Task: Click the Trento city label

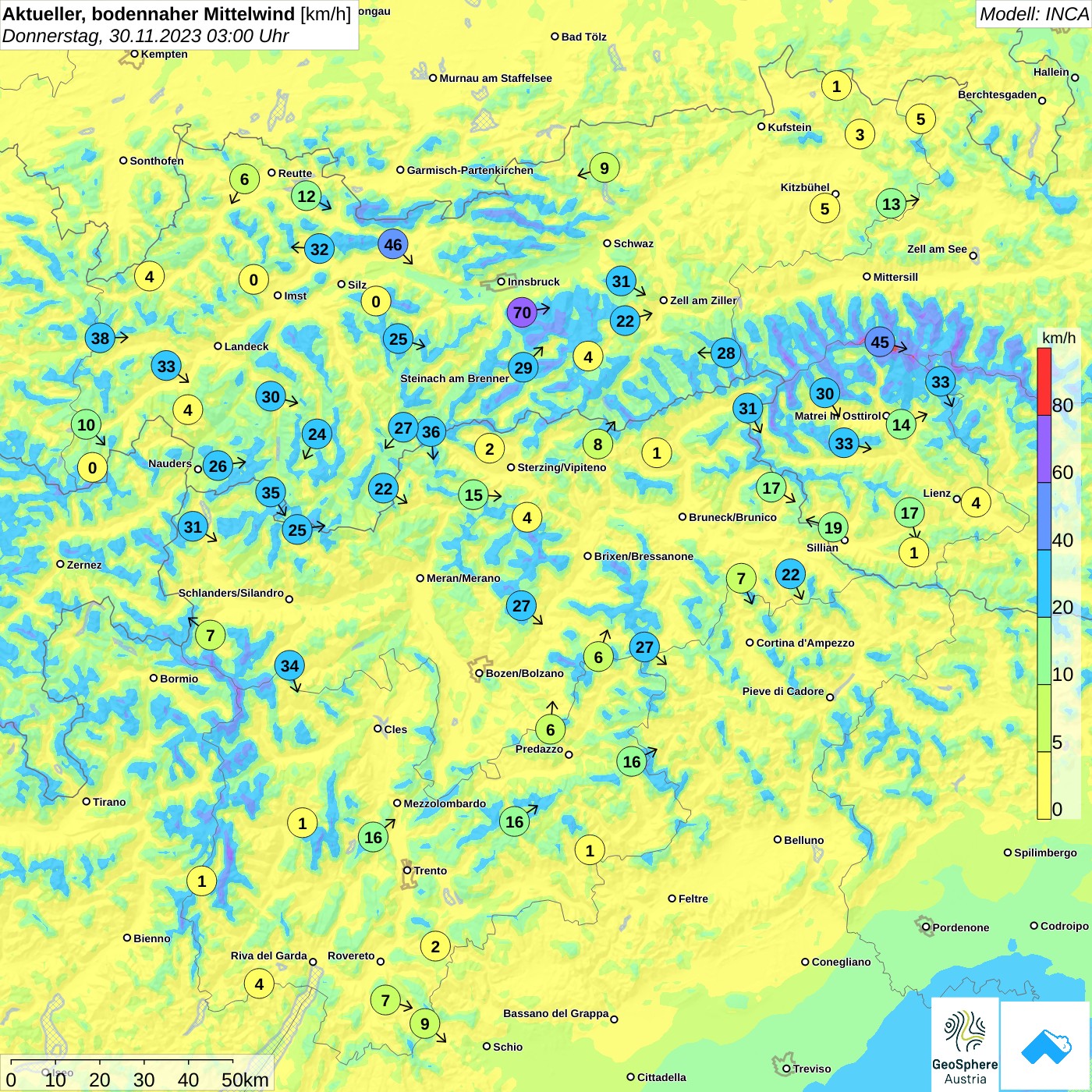Action: click(x=431, y=870)
